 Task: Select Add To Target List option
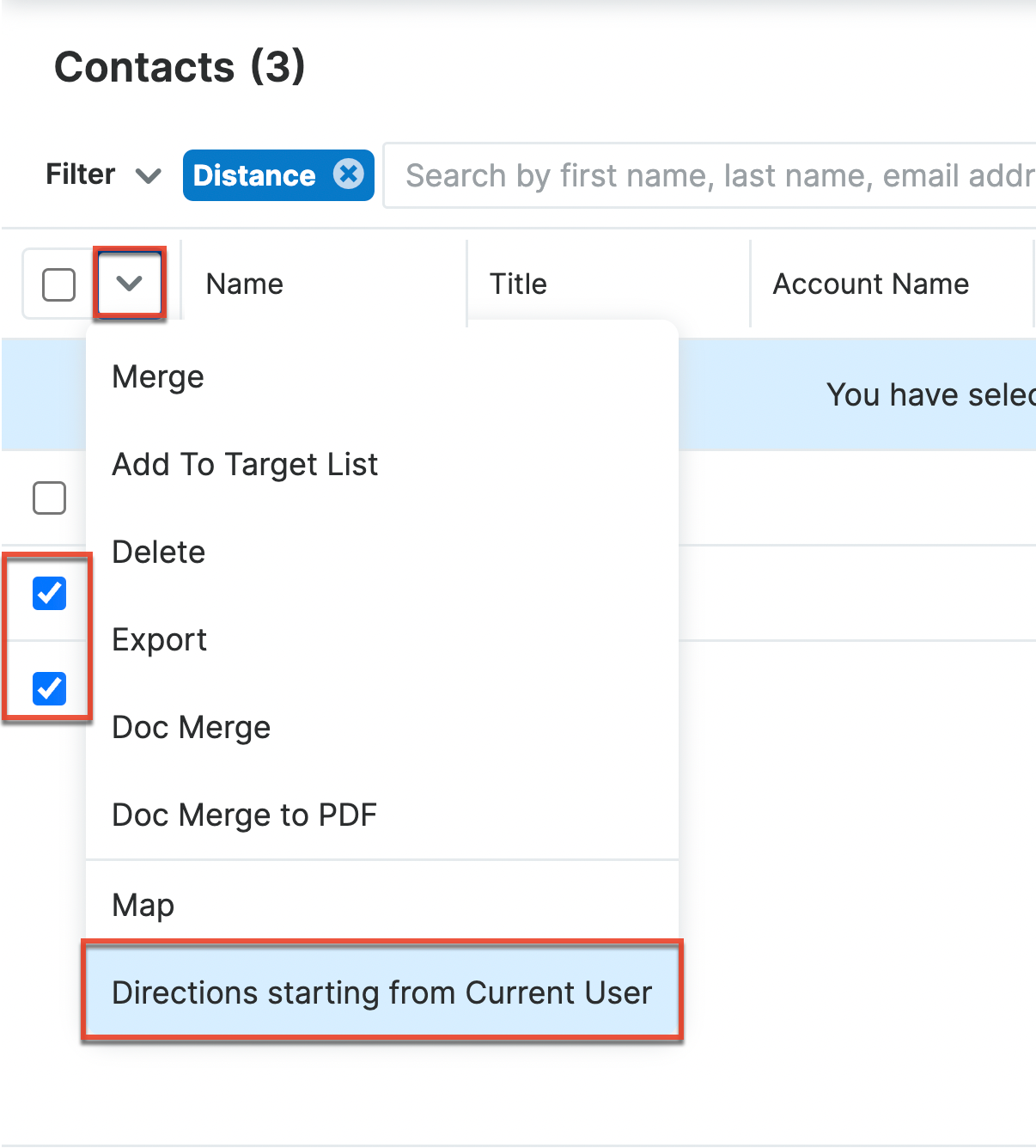245,465
